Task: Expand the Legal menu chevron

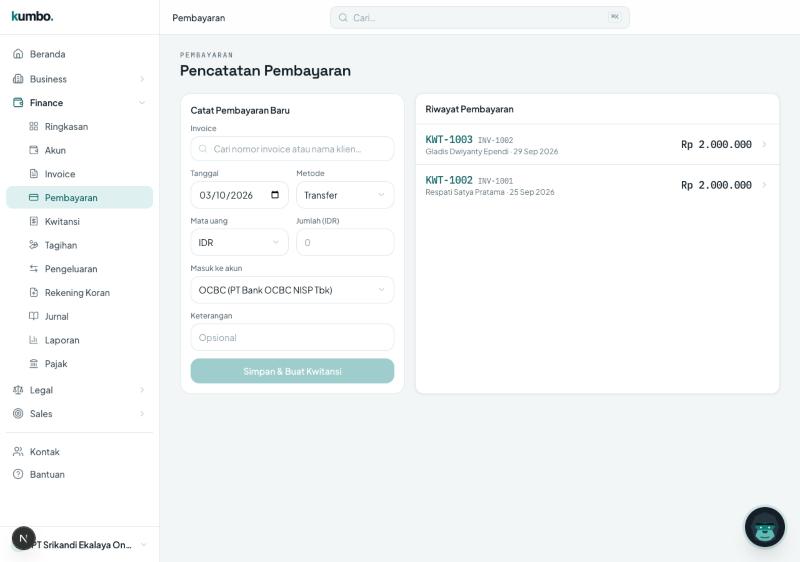Action: point(142,390)
